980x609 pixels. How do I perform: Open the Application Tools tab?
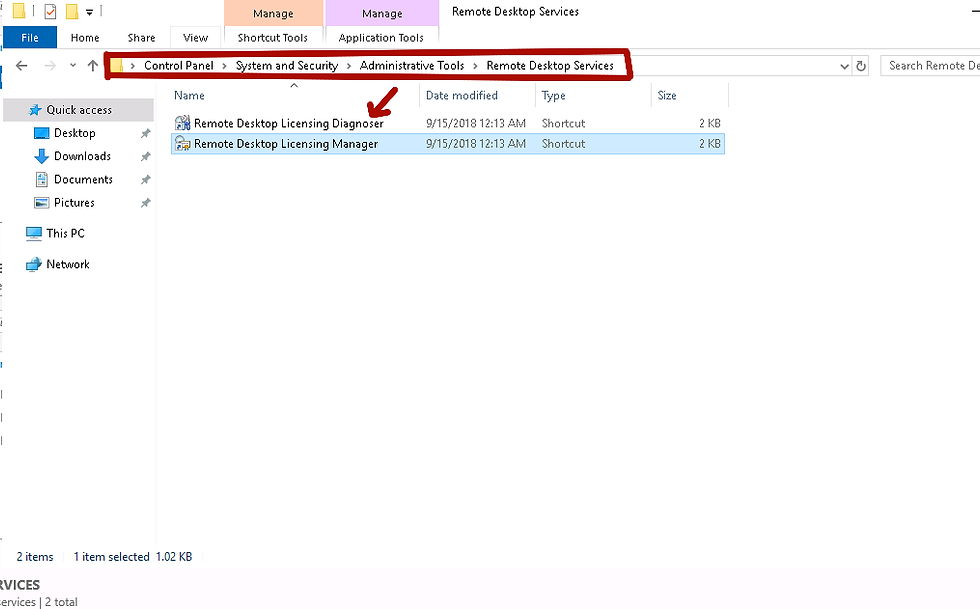coord(381,38)
